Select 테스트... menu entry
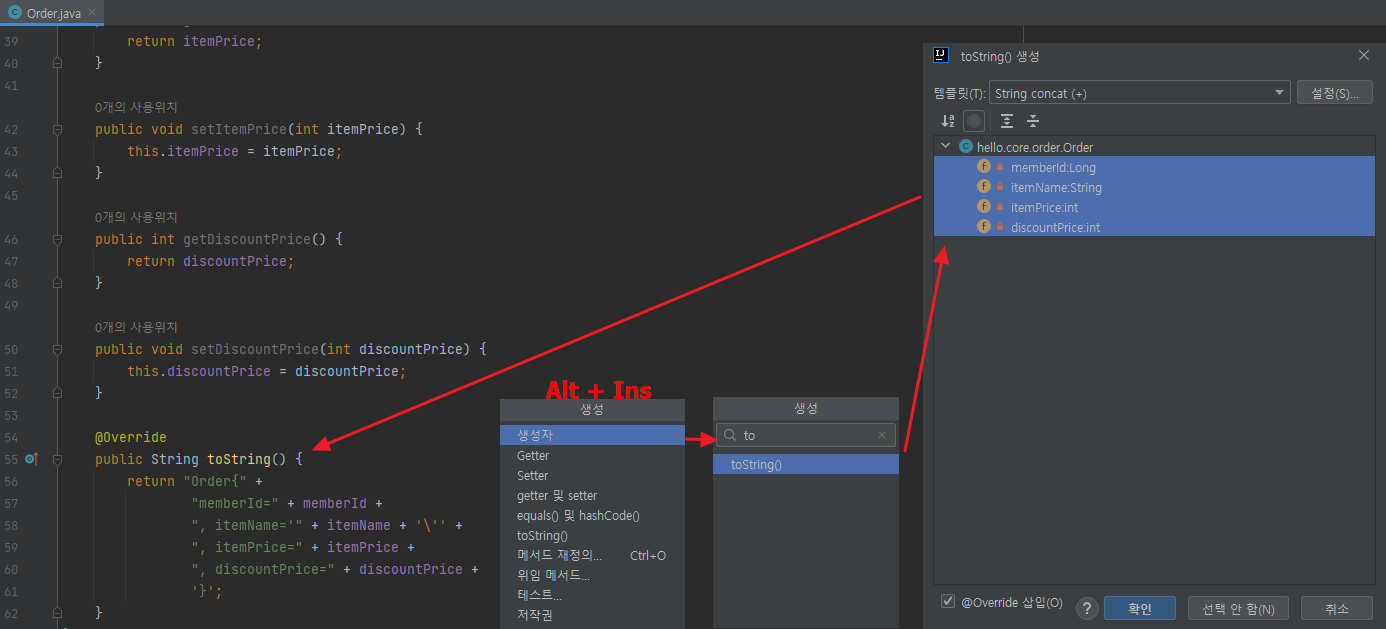 (x=592, y=595)
